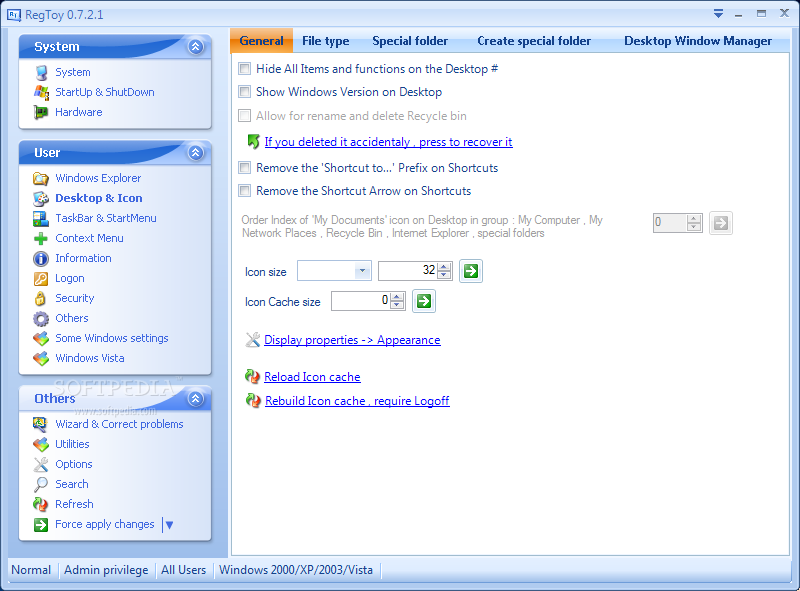Viewport: 800px width, 591px height.
Task: Open the StartUp & ShutDown section
Action: (x=105, y=92)
